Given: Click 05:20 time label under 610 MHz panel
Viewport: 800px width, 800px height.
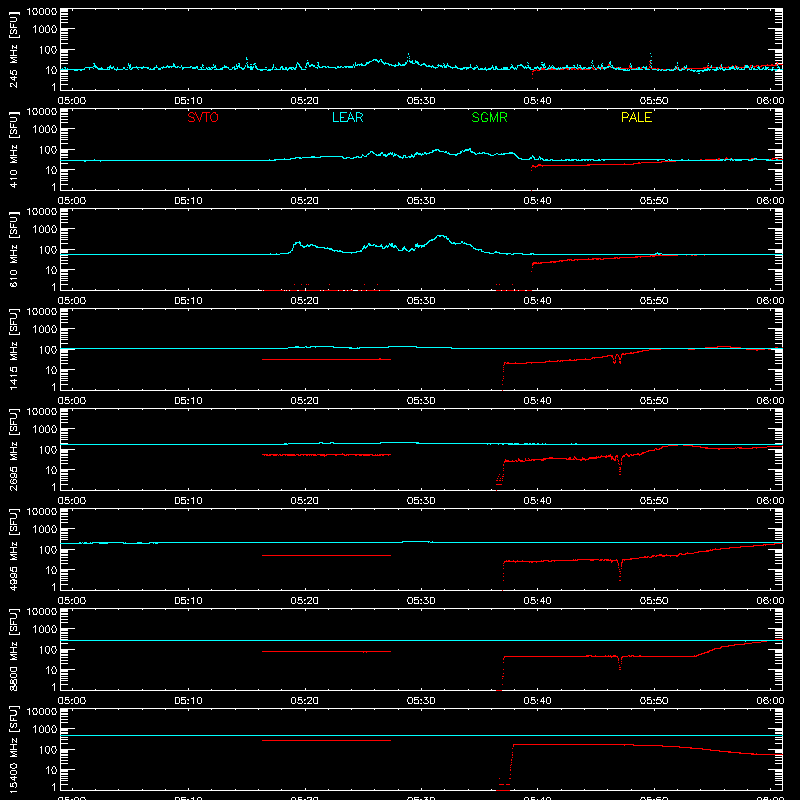Looking at the screenshot, I should click(305, 301).
